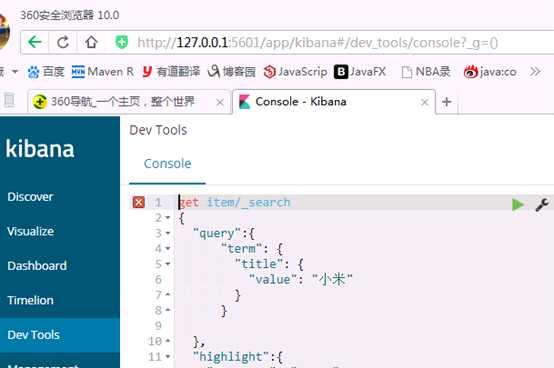Close the Console - Kibana tab
Screen dimensions: 554x368
pos(425,102)
